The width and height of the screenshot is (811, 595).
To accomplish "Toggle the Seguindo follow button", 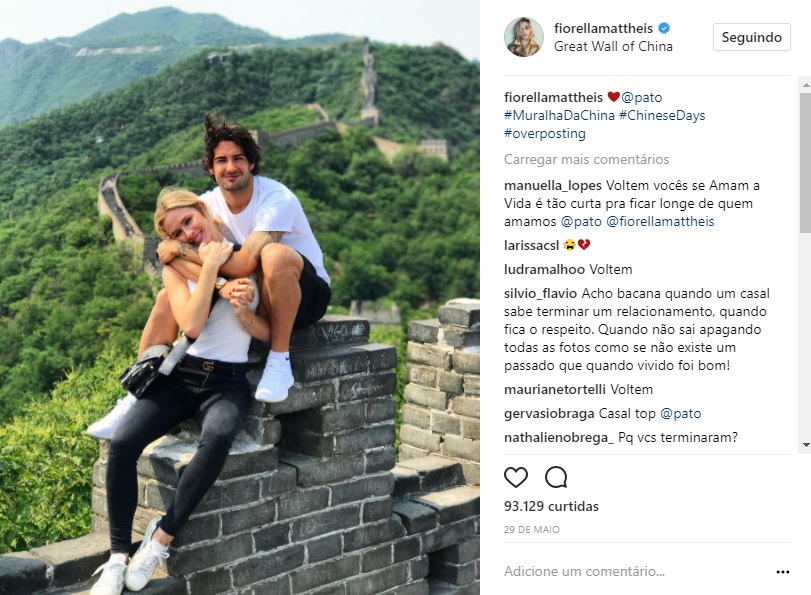I will (752, 37).
